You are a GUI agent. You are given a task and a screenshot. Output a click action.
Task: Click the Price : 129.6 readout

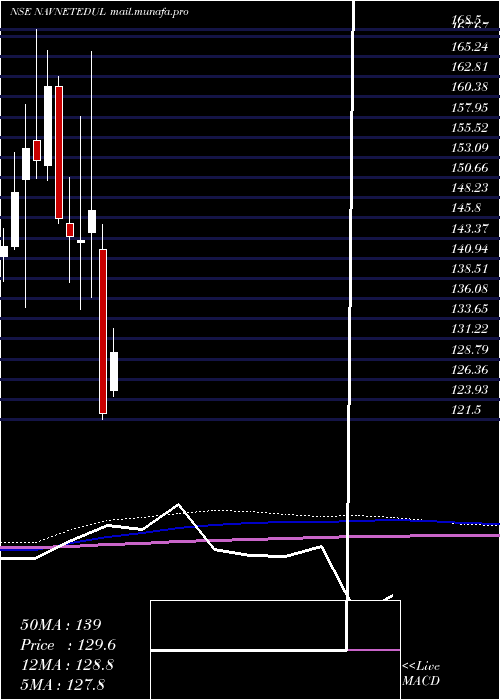(68, 645)
